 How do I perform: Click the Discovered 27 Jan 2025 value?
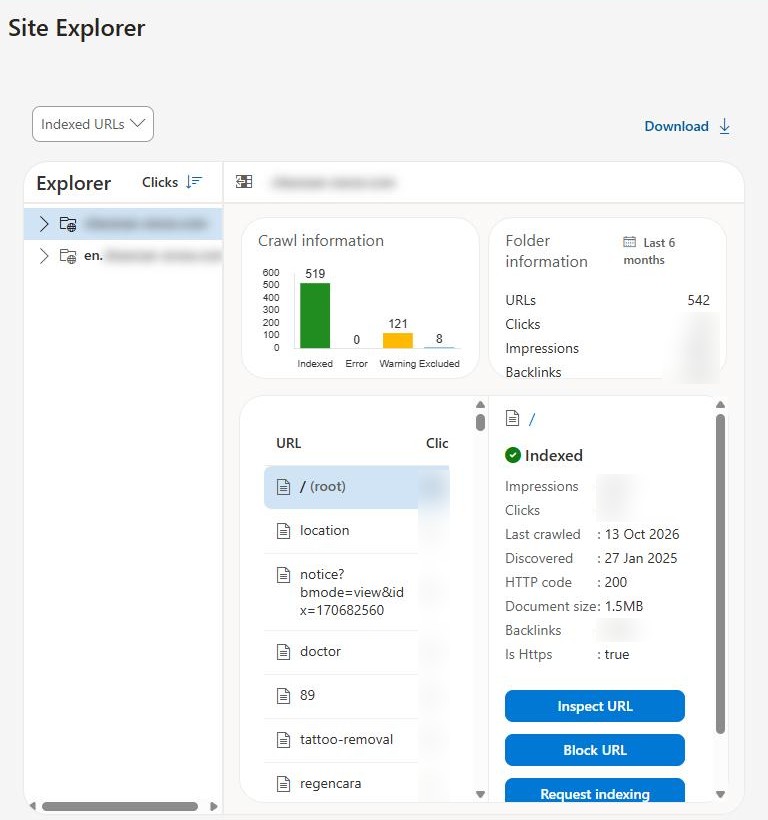coord(640,558)
